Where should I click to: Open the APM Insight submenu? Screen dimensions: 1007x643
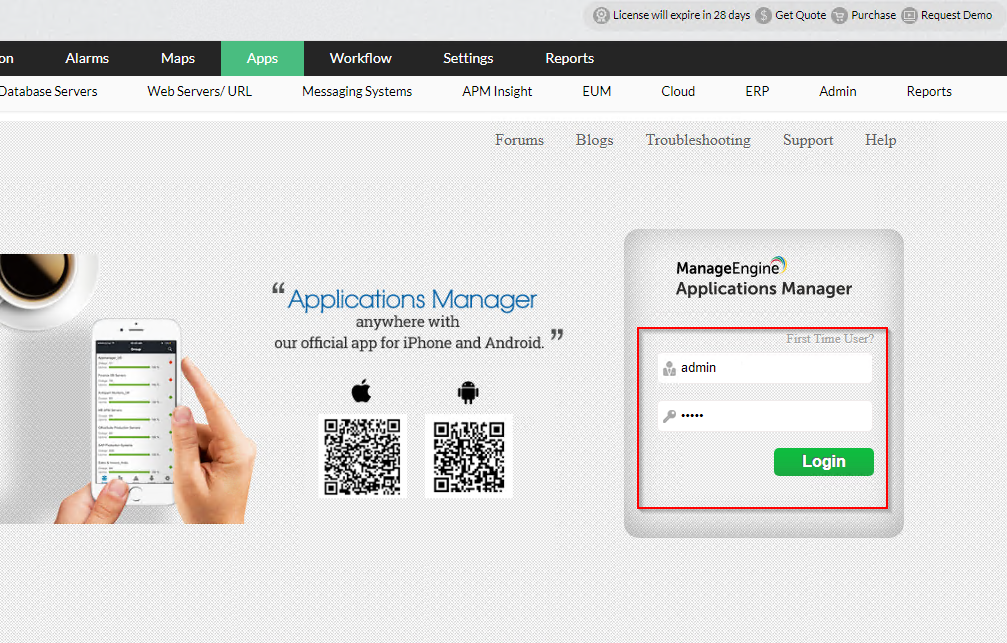coord(497,92)
